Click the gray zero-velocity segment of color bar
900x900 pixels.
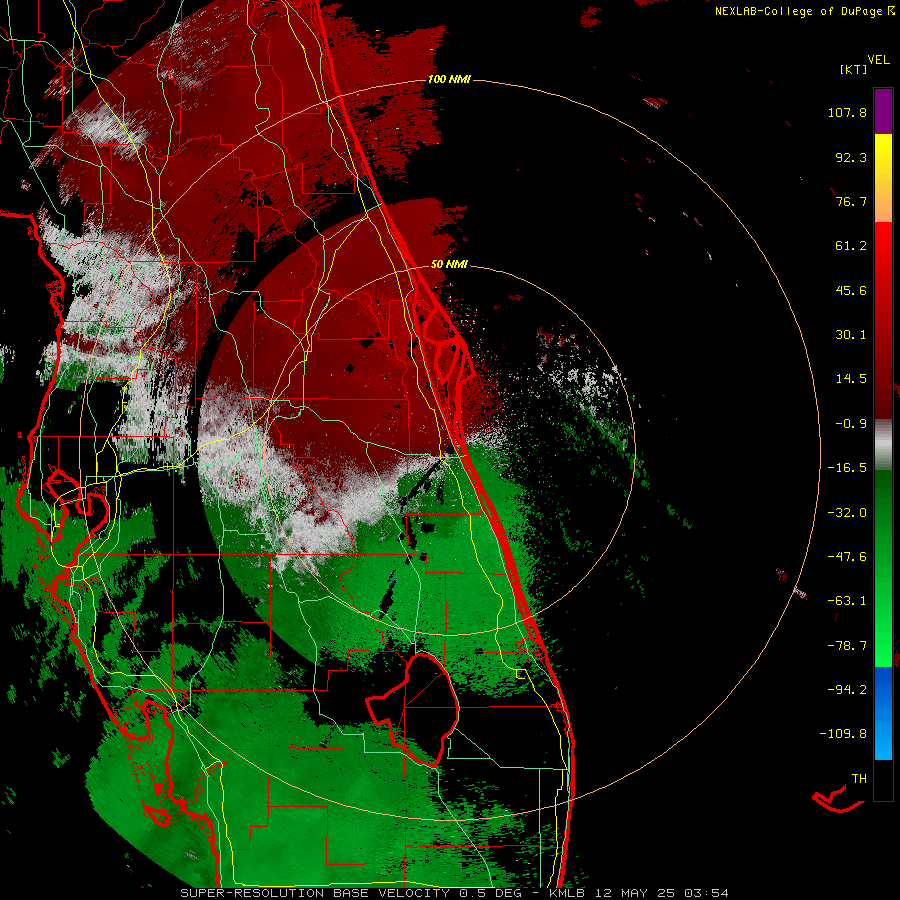point(883,445)
